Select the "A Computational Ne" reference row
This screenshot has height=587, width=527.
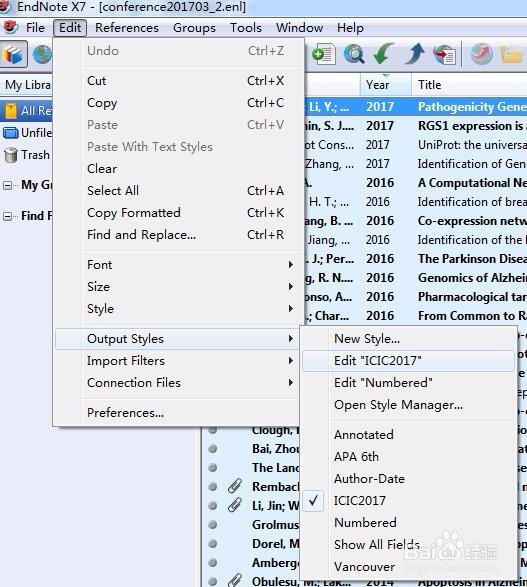click(x=416, y=183)
